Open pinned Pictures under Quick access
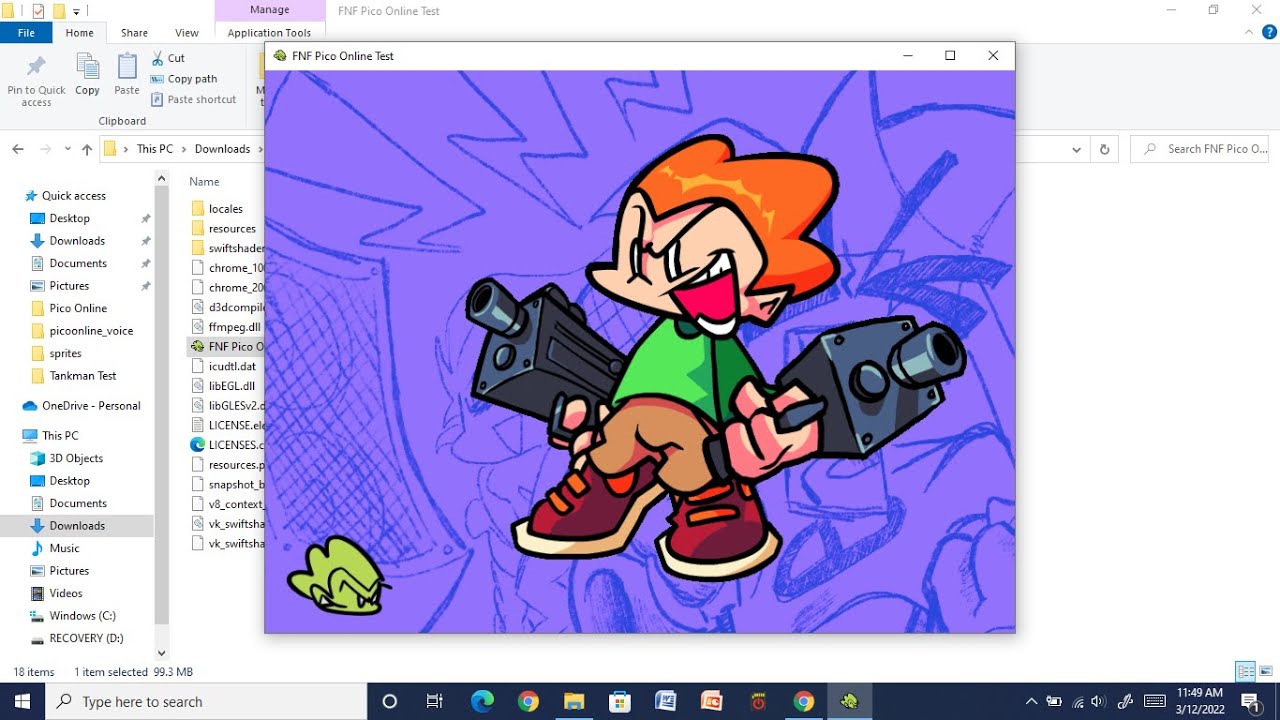Screen dimensions: 1280x720 point(69,286)
